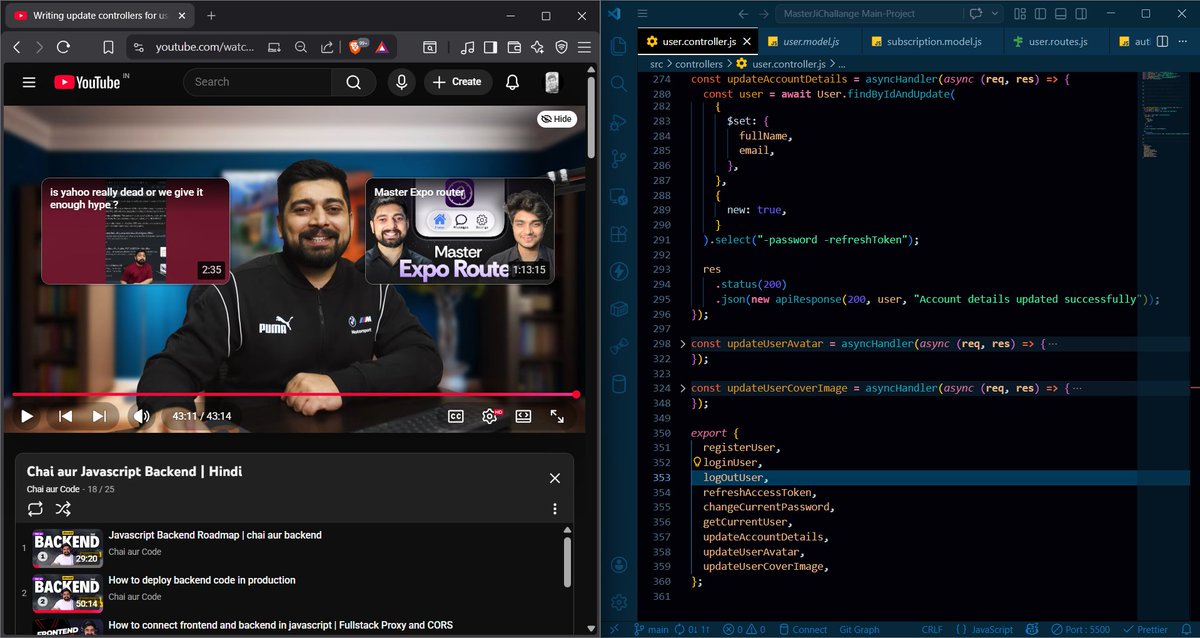Switch to user.routes.js tab
This screenshot has height=638, width=1200.
tap(1057, 41)
